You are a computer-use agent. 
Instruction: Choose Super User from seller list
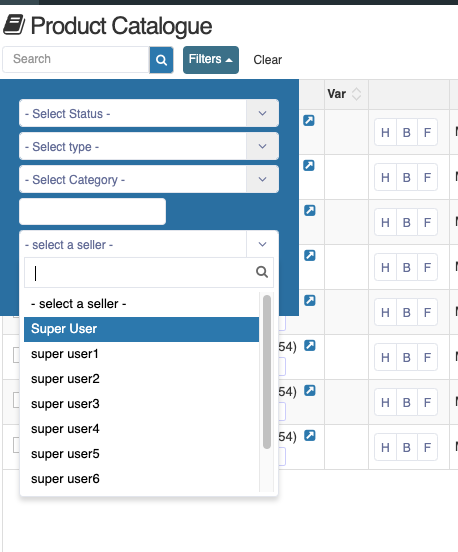point(142,329)
